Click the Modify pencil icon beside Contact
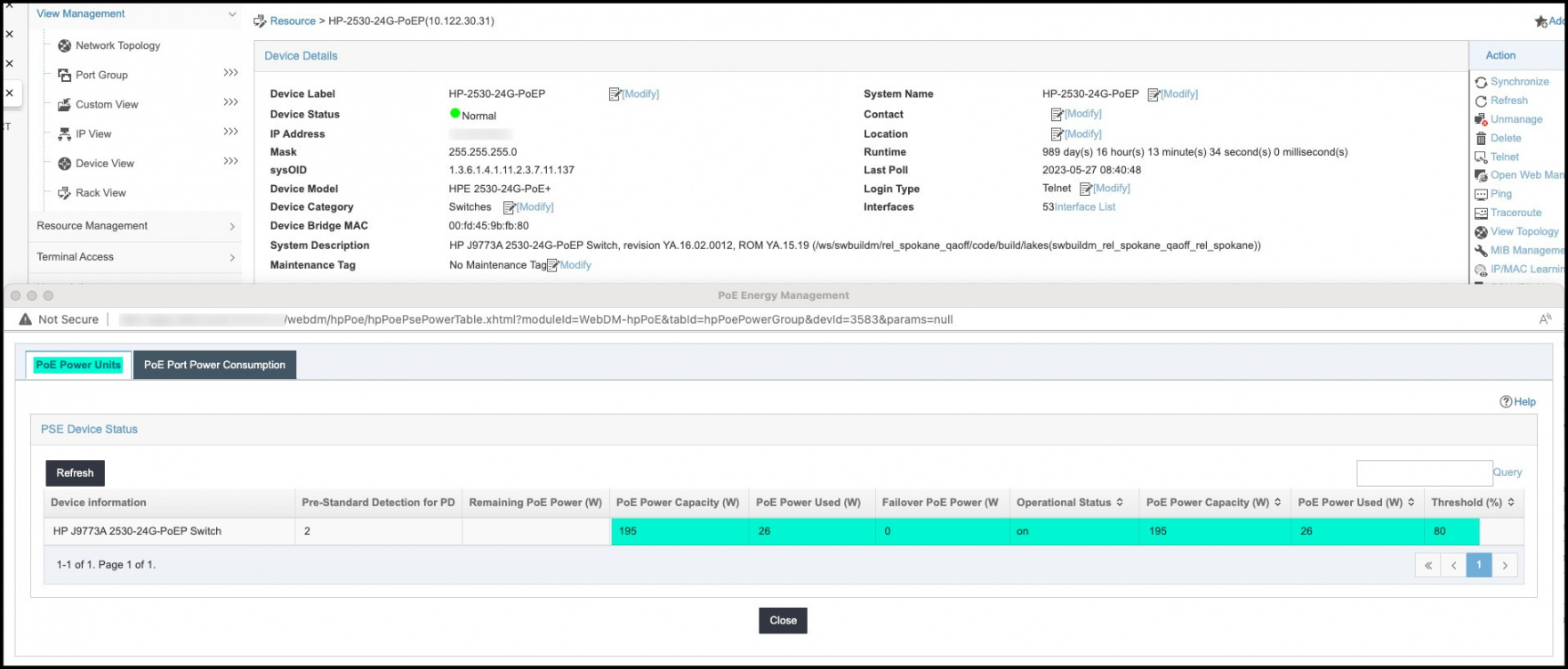 coord(1057,114)
